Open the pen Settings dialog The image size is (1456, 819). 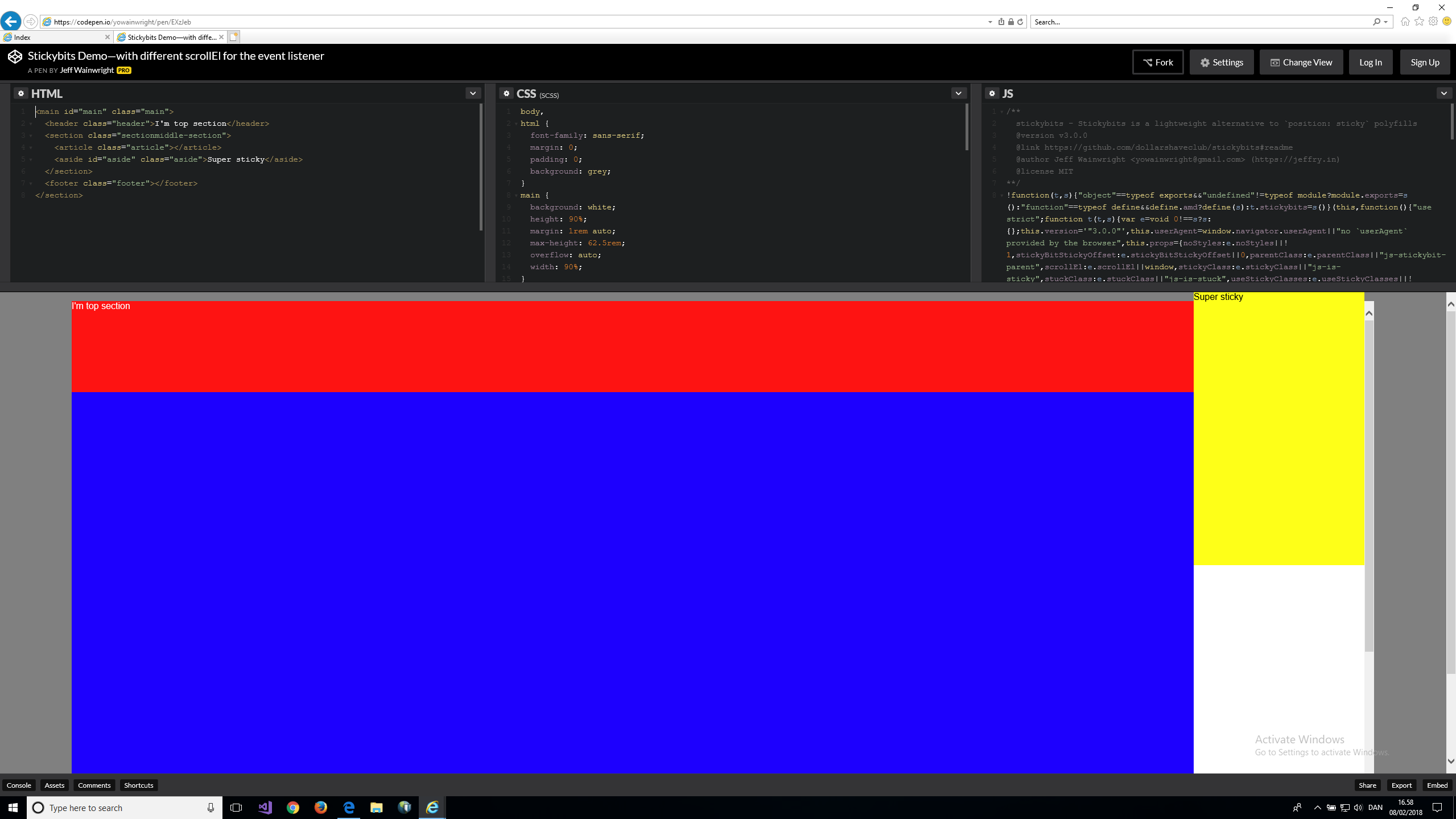pyautogui.click(x=1222, y=62)
